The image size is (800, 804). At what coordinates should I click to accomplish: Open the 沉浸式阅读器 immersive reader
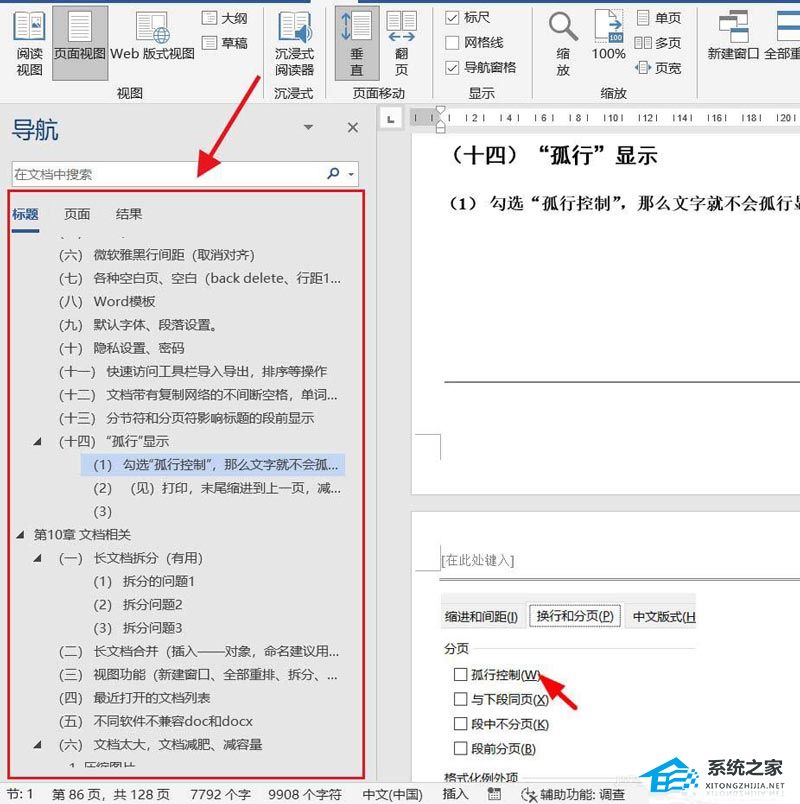(x=294, y=44)
